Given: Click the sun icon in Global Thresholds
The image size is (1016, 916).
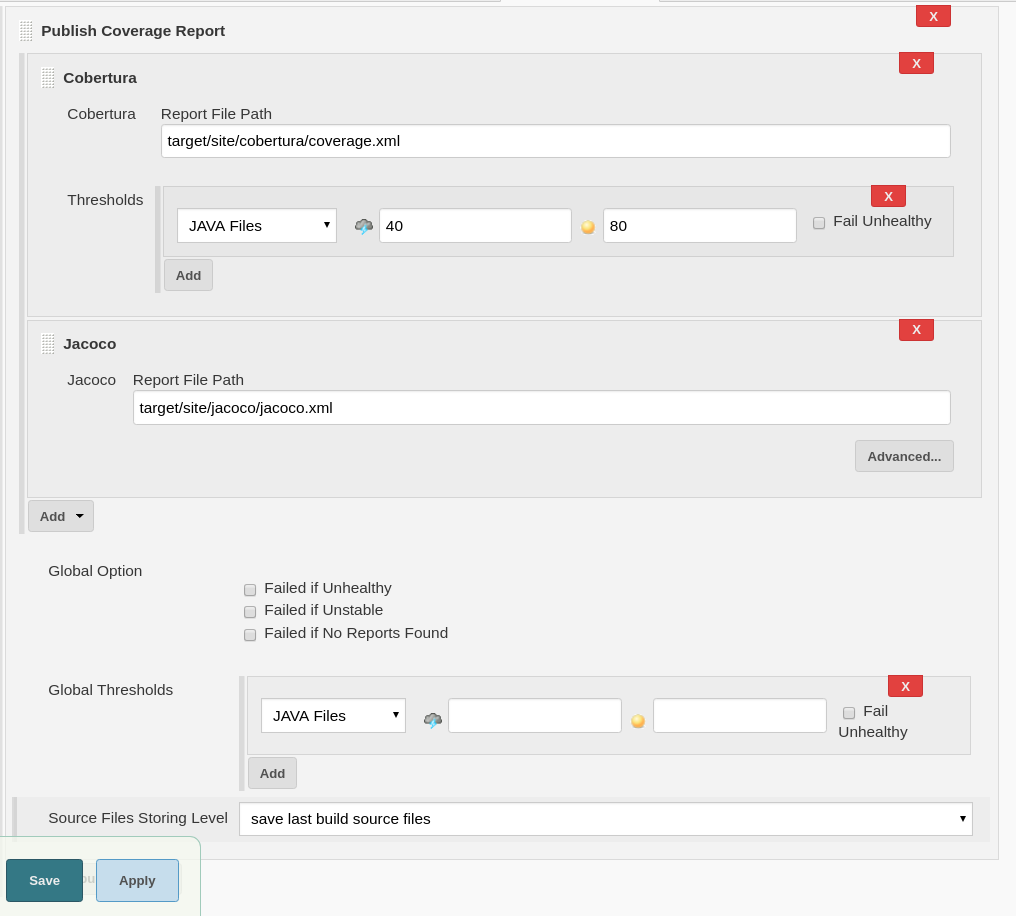Looking at the screenshot, I should pos(638,721).
